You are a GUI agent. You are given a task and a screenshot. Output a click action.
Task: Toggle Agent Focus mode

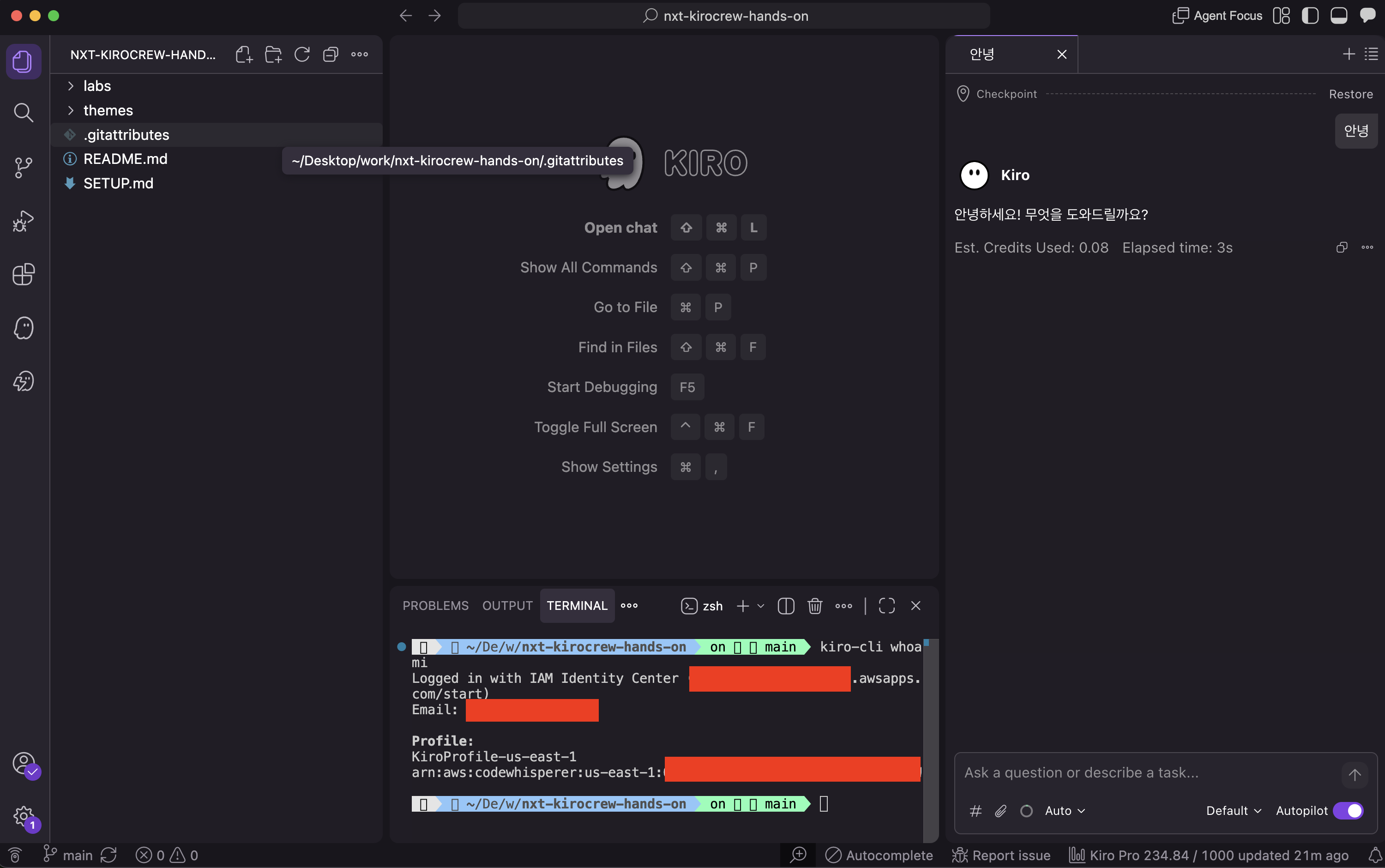click(1217, 16)
